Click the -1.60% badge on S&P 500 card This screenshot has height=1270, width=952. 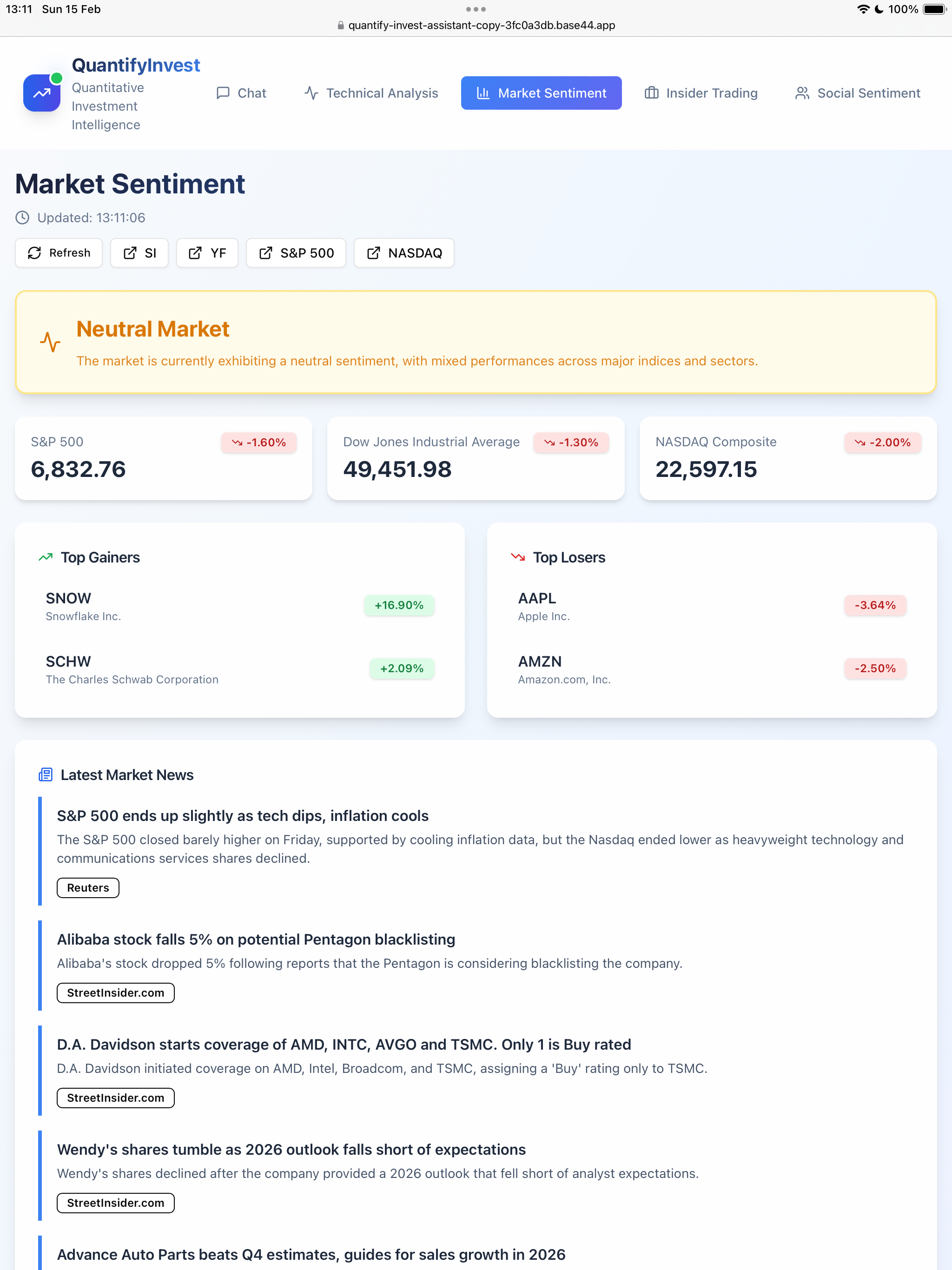pyautogui.click(x=259, y=442)
